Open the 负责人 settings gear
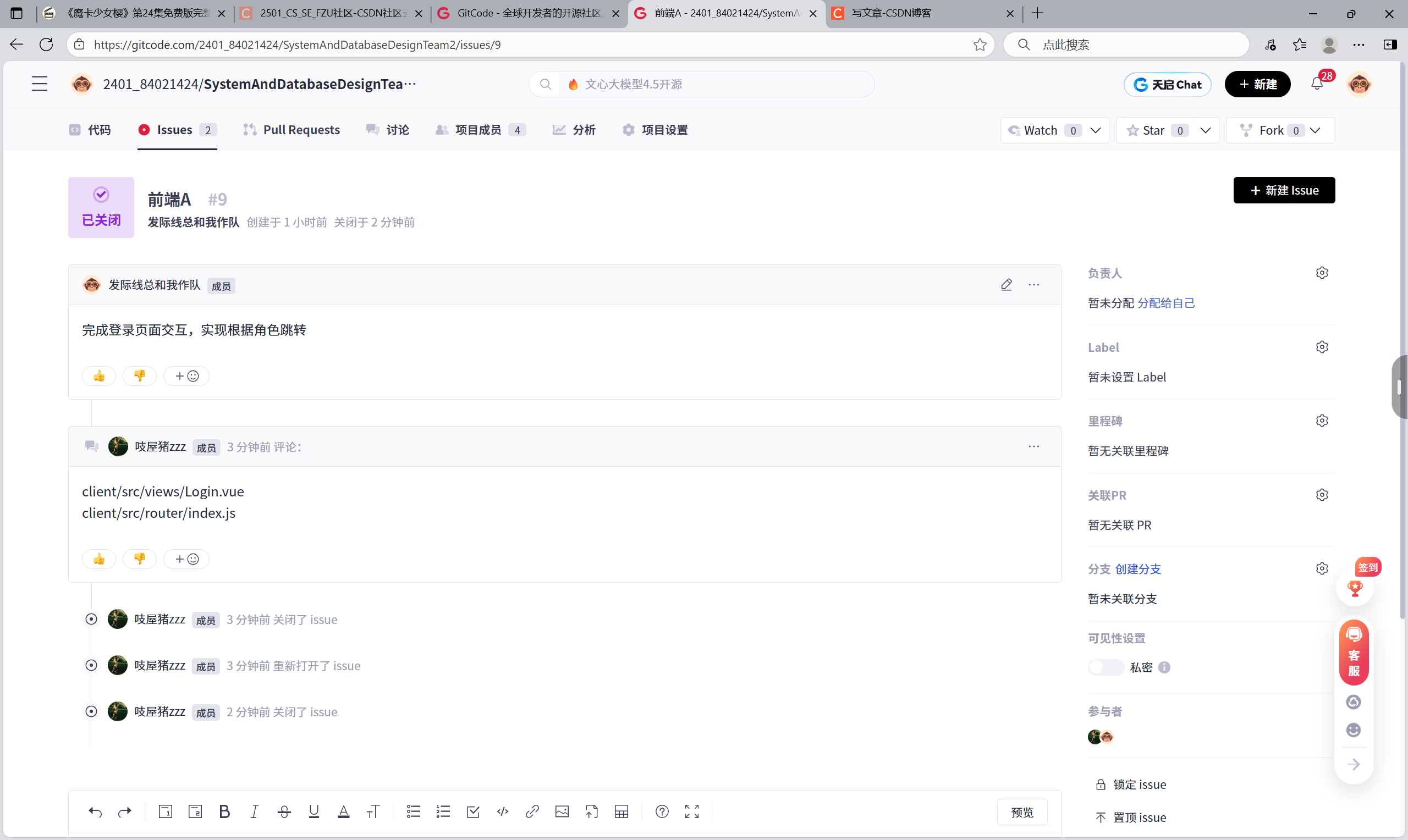1408x840 pixels. (x=1322, y=273)
